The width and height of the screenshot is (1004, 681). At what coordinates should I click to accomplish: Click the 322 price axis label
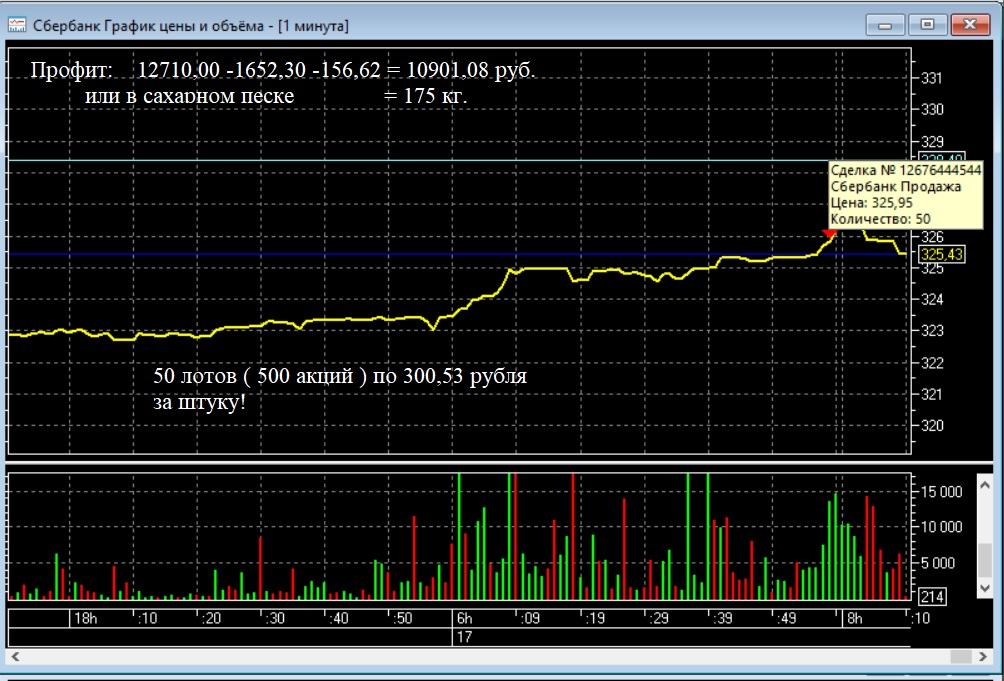coord(932,363)
